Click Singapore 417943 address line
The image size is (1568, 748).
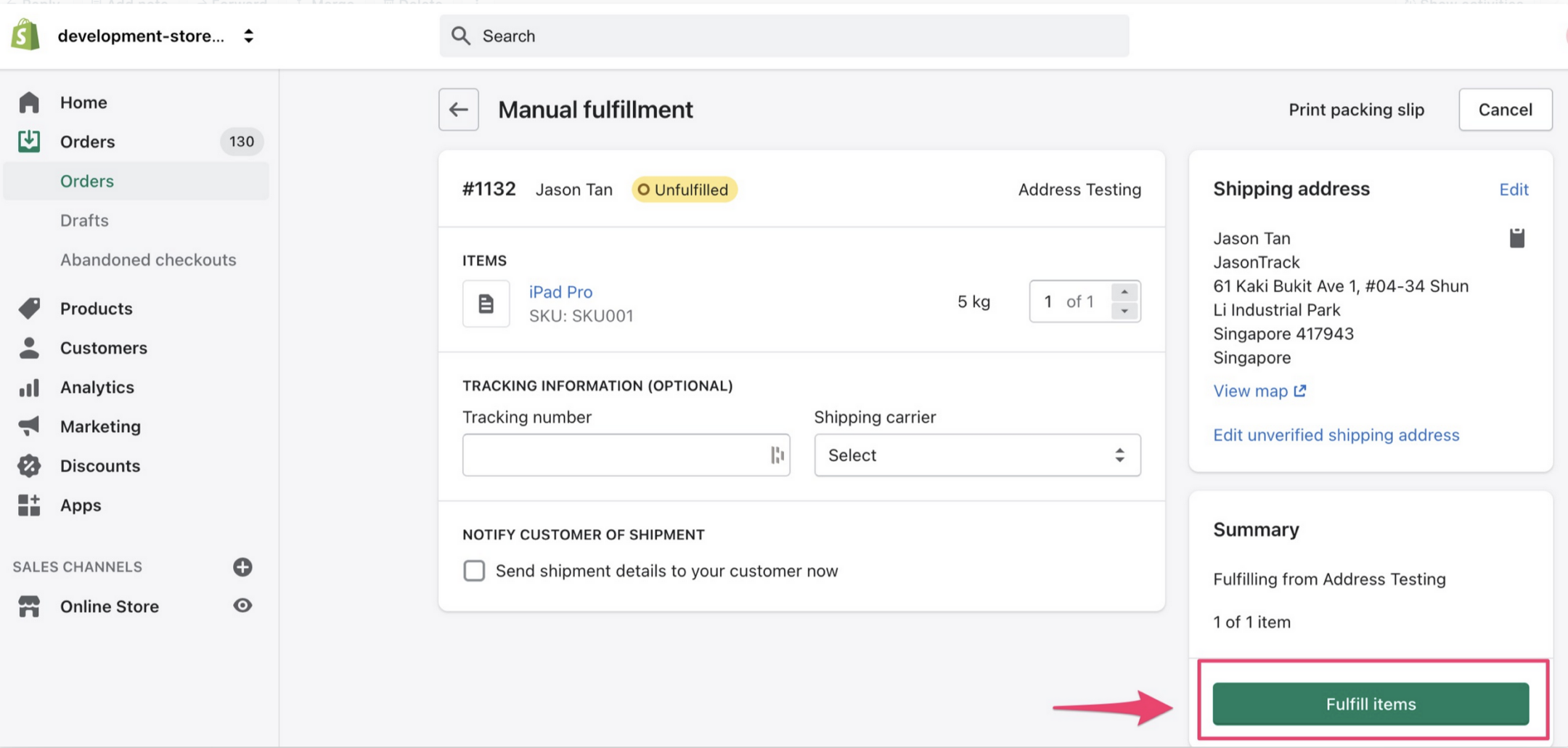pyautogui.click(x=1283, y=334)
